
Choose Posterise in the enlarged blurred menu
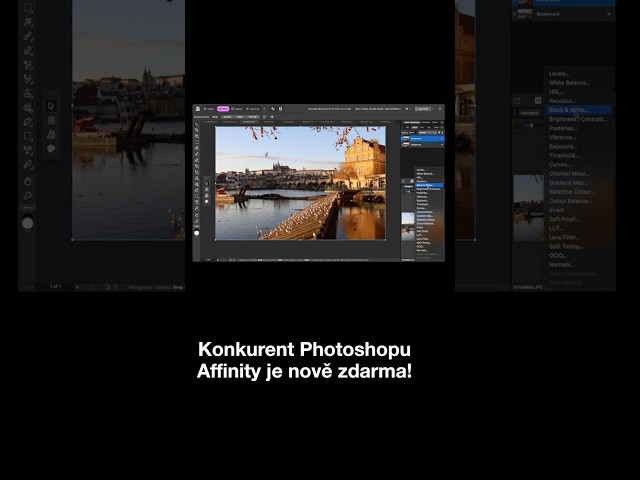click(563, 128)
